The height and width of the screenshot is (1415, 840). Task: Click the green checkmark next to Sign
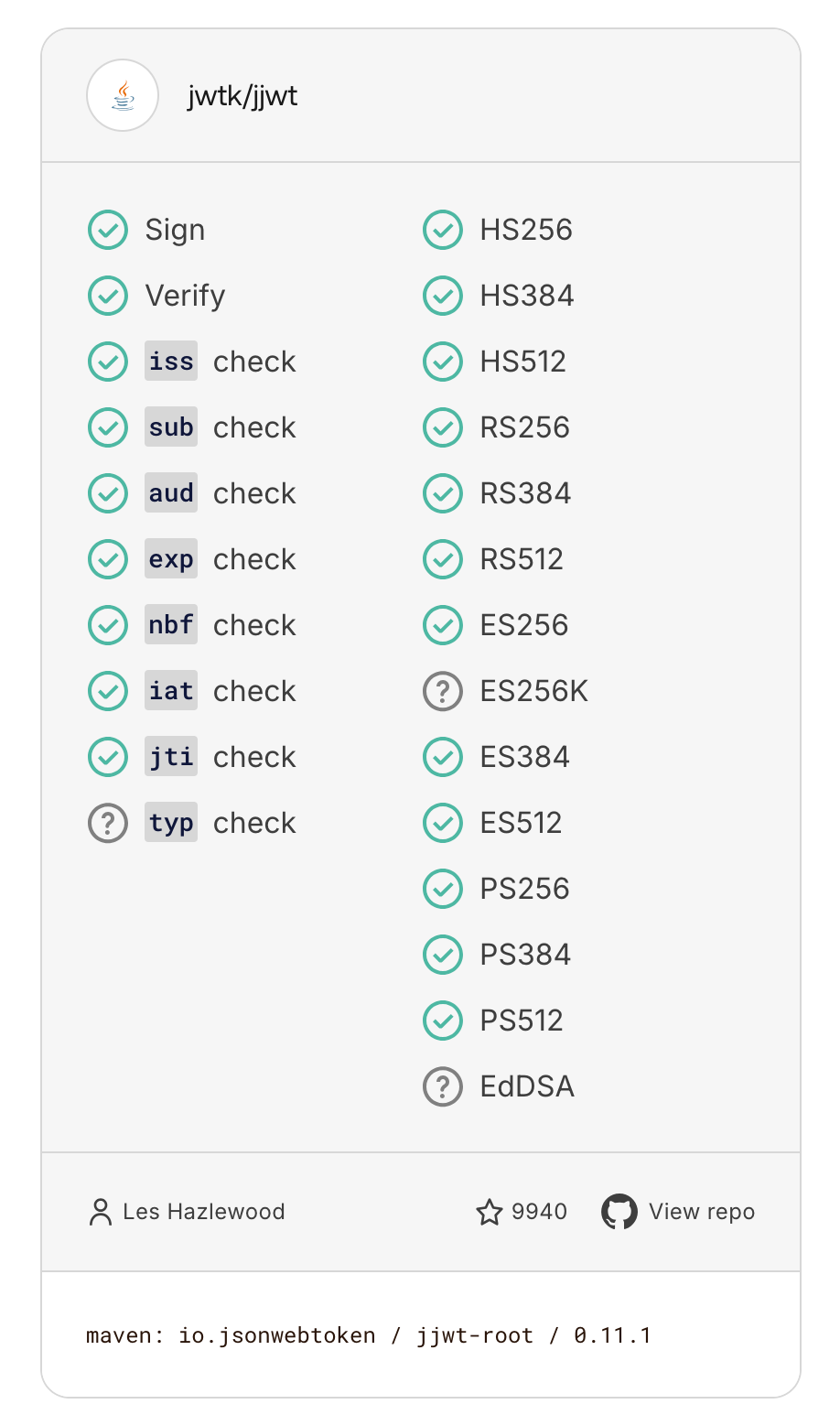click(108, 230)
